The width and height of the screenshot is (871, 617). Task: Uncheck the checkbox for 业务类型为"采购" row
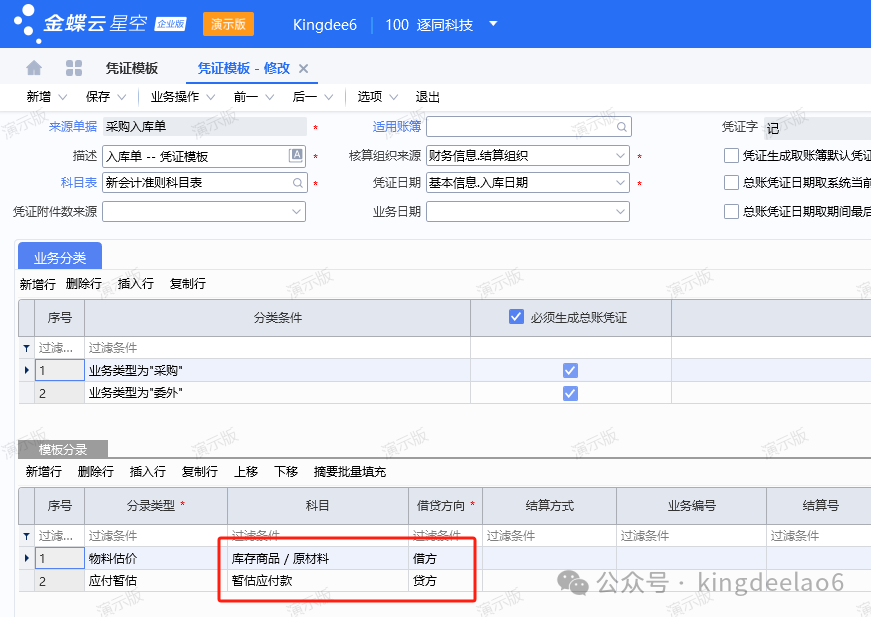(570, 370)
